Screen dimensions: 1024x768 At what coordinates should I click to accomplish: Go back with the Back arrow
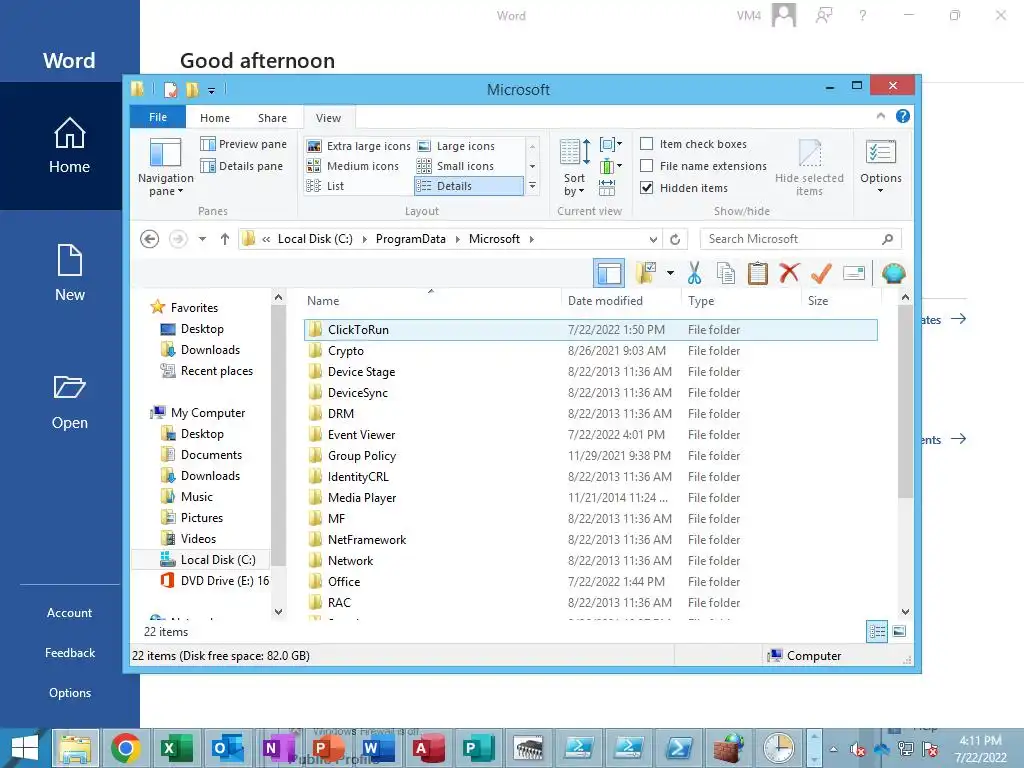(x=150, y=239)
